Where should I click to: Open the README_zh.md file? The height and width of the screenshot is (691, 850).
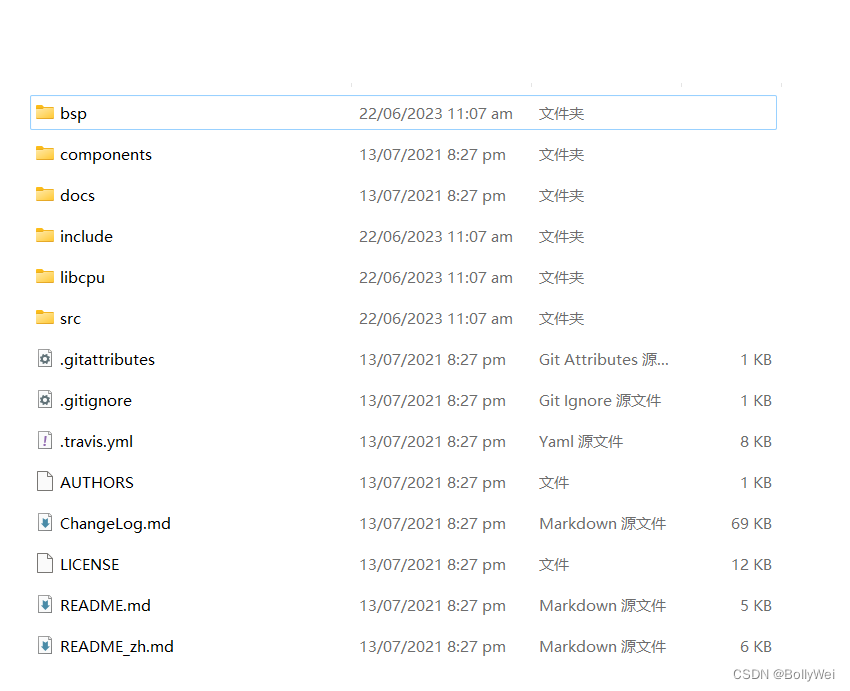click(x=117, y=646)
